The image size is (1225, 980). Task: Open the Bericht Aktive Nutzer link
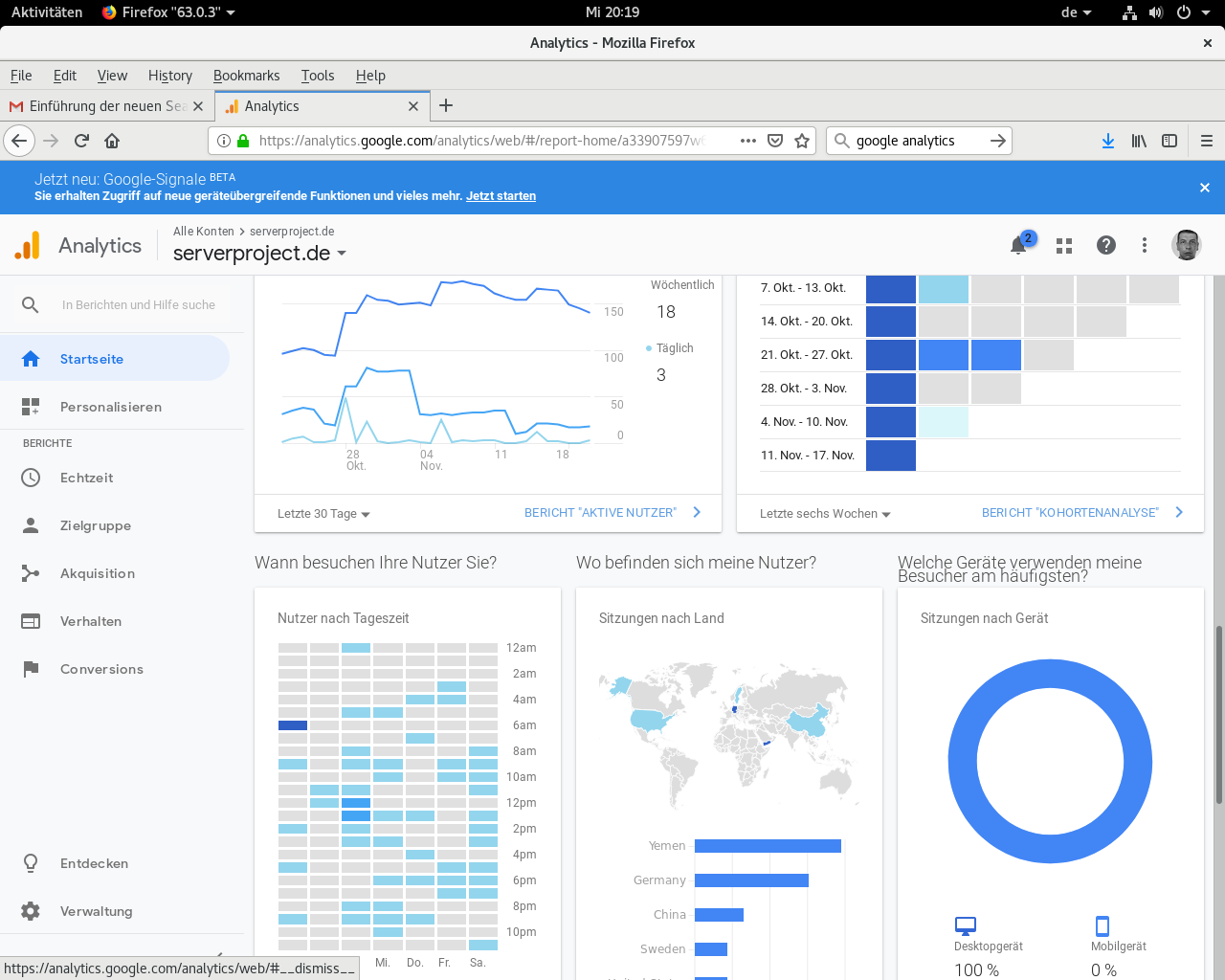coord(600,513)
